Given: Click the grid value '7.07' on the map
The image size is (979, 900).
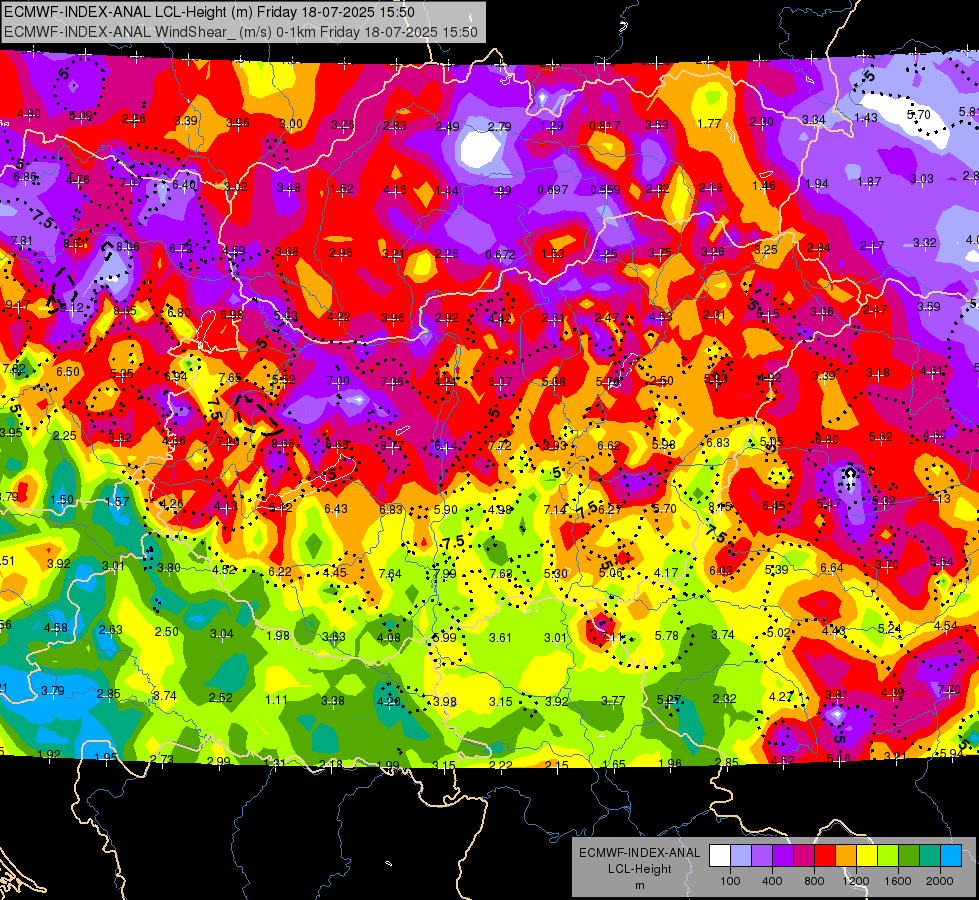Looking at the screenshot, I should point(132,182).
